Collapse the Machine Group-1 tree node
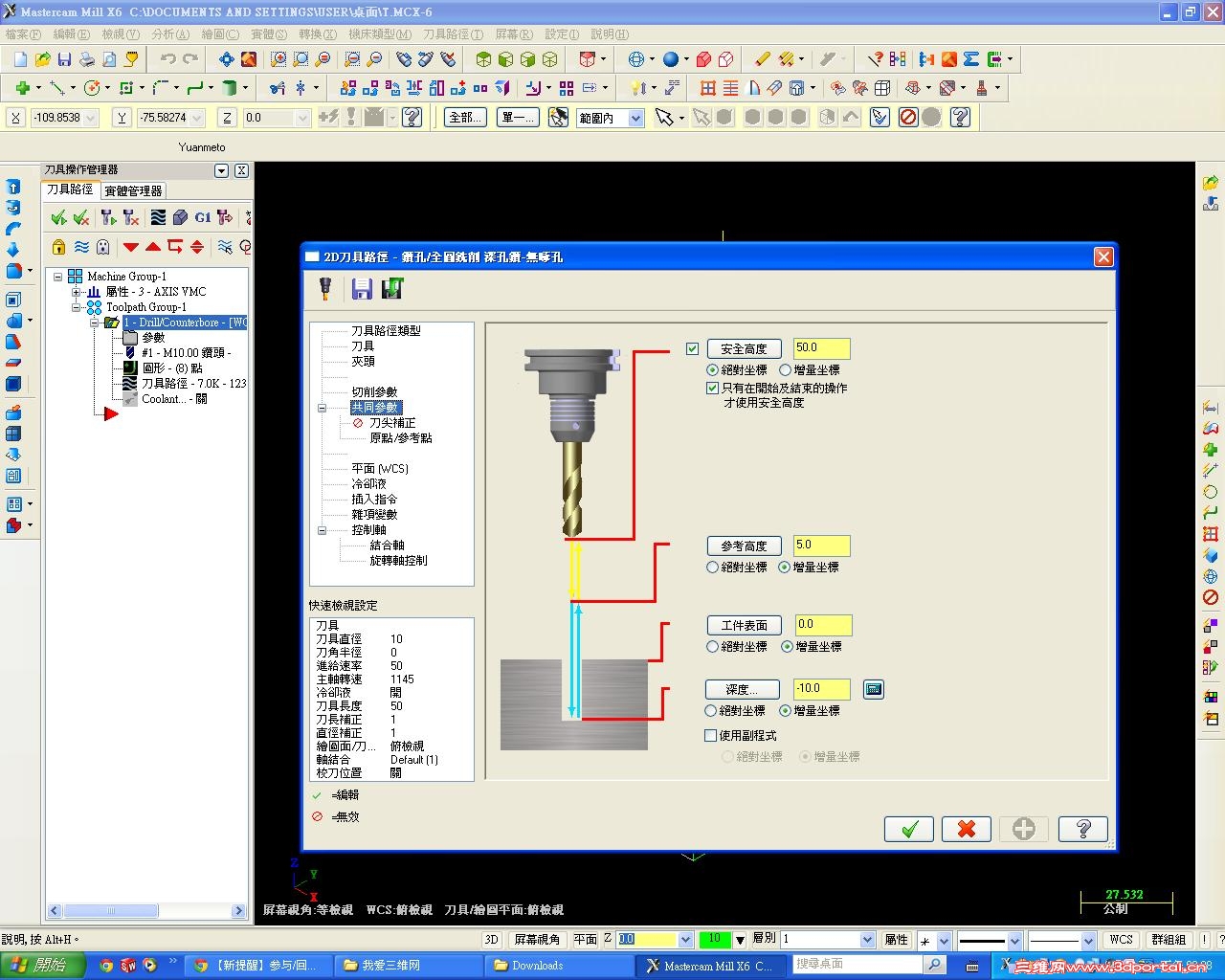The image size is (1225, 980). pyautogui.click(x=58, y=277)
